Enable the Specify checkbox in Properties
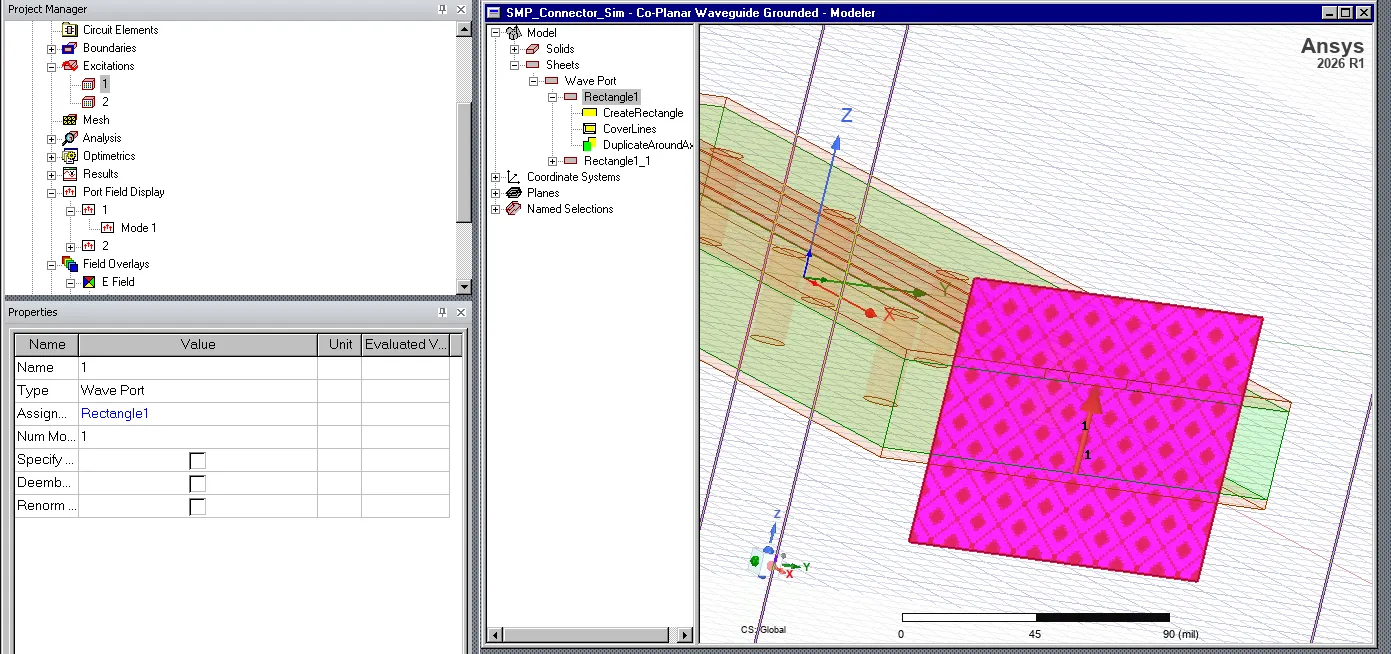1391x654 pixels. point(198,460)
